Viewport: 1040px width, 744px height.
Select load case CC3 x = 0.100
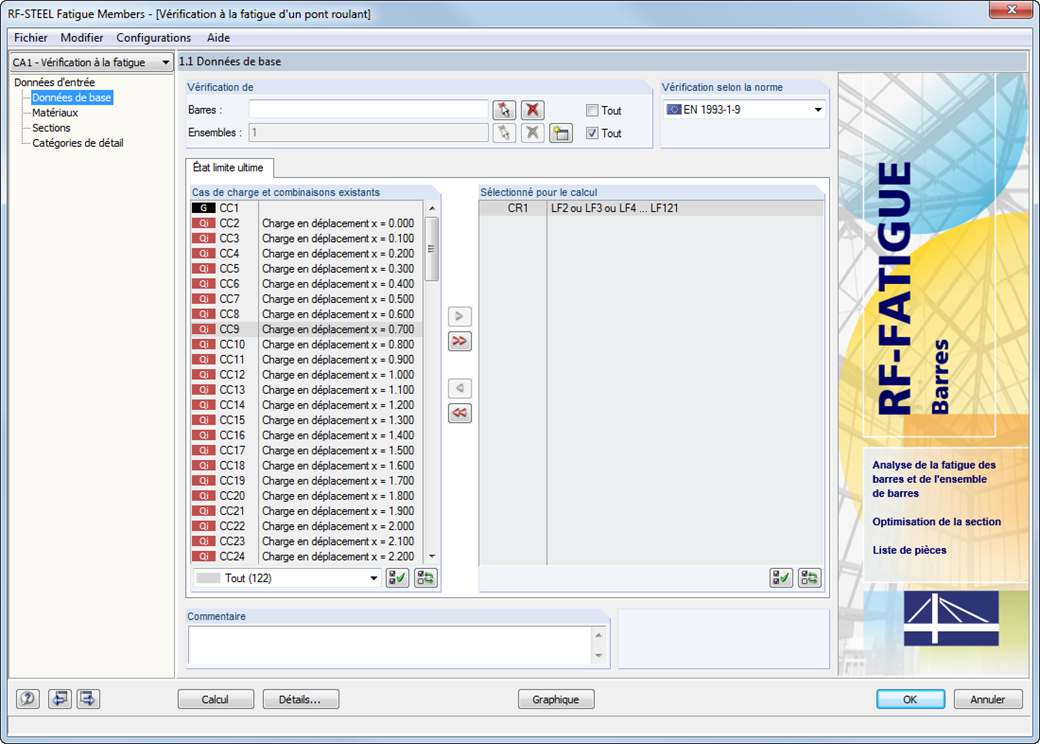(x=306, y=239)
